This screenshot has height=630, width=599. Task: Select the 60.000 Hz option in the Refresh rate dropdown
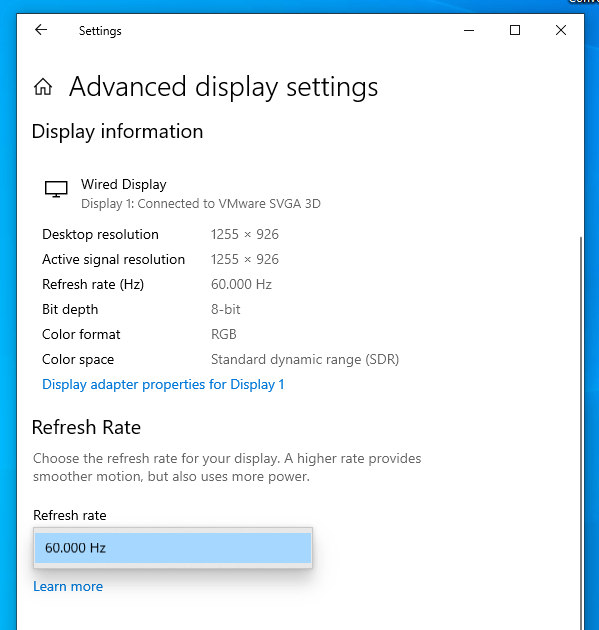[173, 548]
